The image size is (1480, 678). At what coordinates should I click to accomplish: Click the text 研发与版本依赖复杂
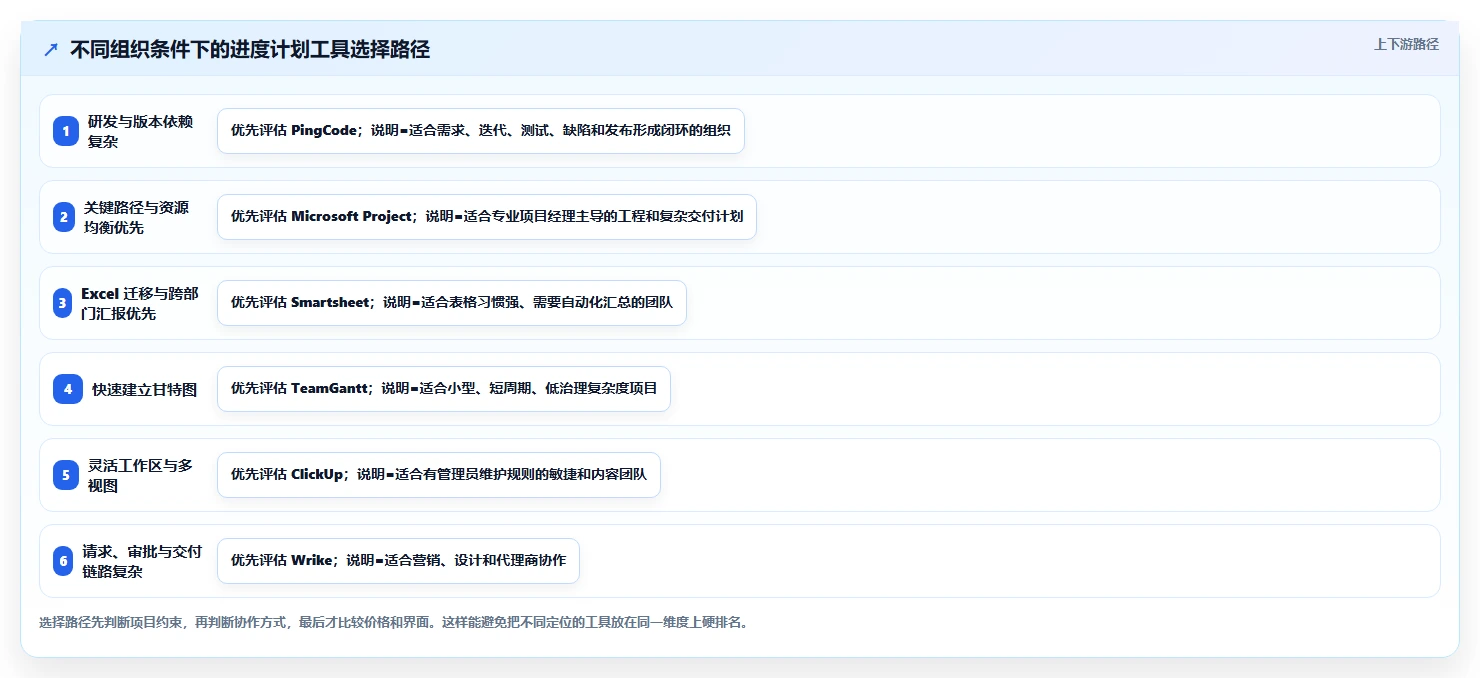(140, 131)
